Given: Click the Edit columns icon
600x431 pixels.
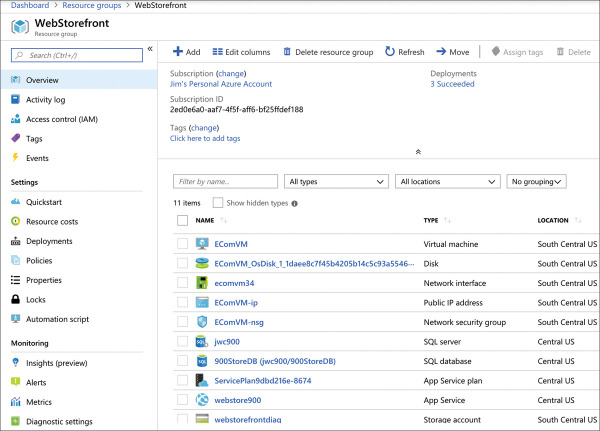Looking at the screenshot, I should coord(217,52).
